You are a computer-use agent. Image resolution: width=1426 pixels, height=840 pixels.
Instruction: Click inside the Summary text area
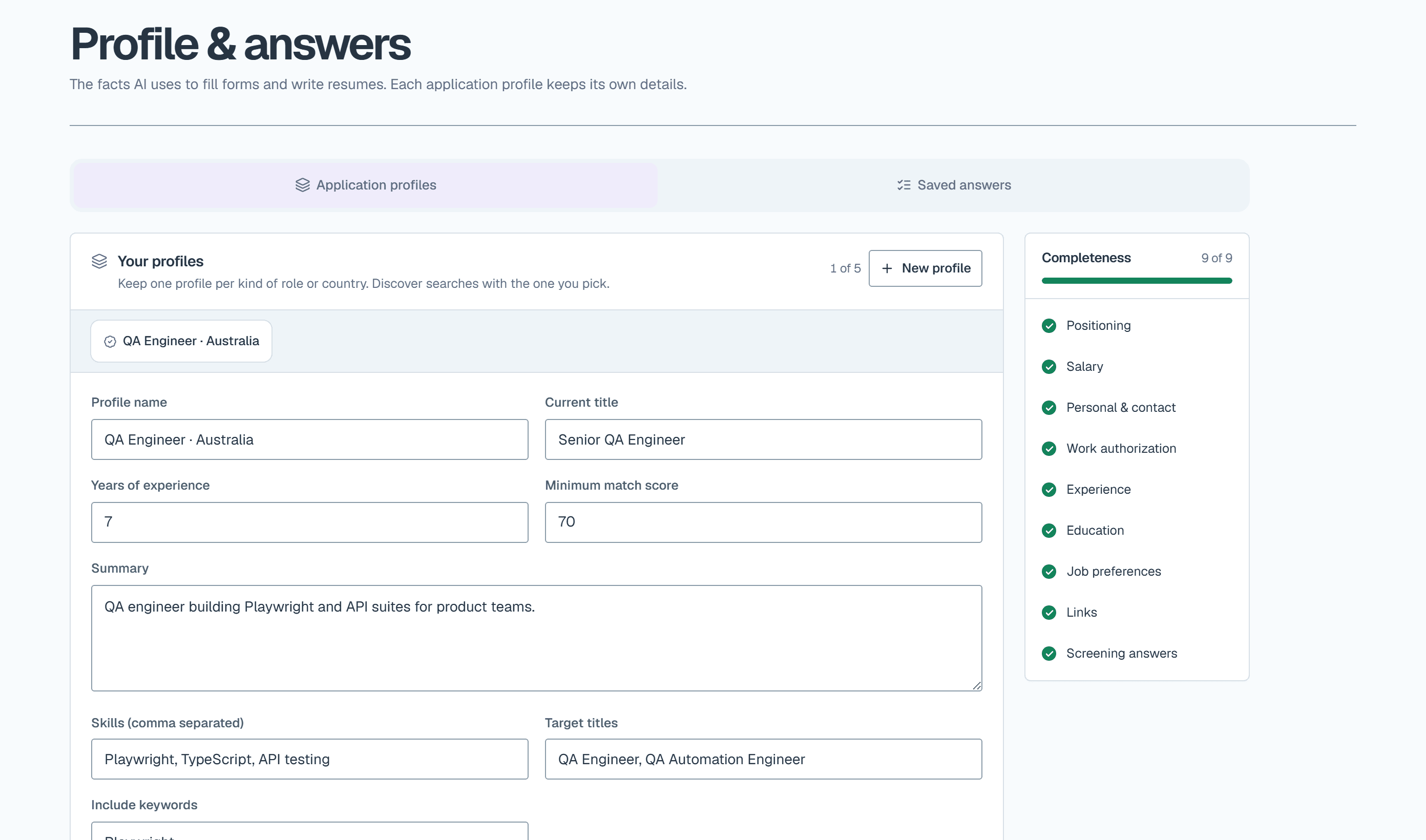[536, 638]
